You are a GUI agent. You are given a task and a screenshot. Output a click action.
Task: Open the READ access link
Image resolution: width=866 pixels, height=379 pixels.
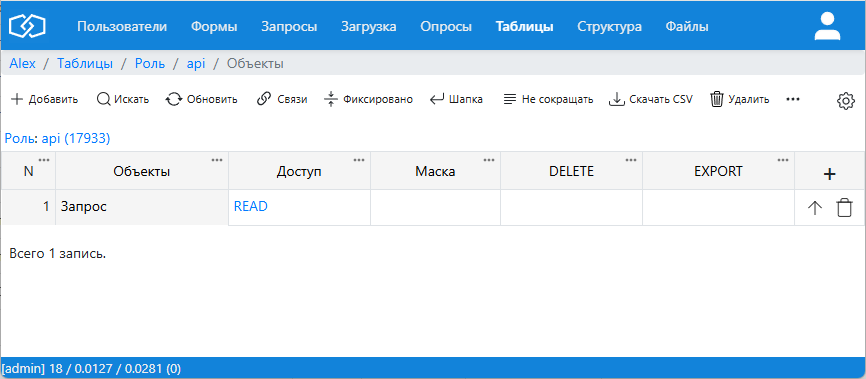click(251, 207)
